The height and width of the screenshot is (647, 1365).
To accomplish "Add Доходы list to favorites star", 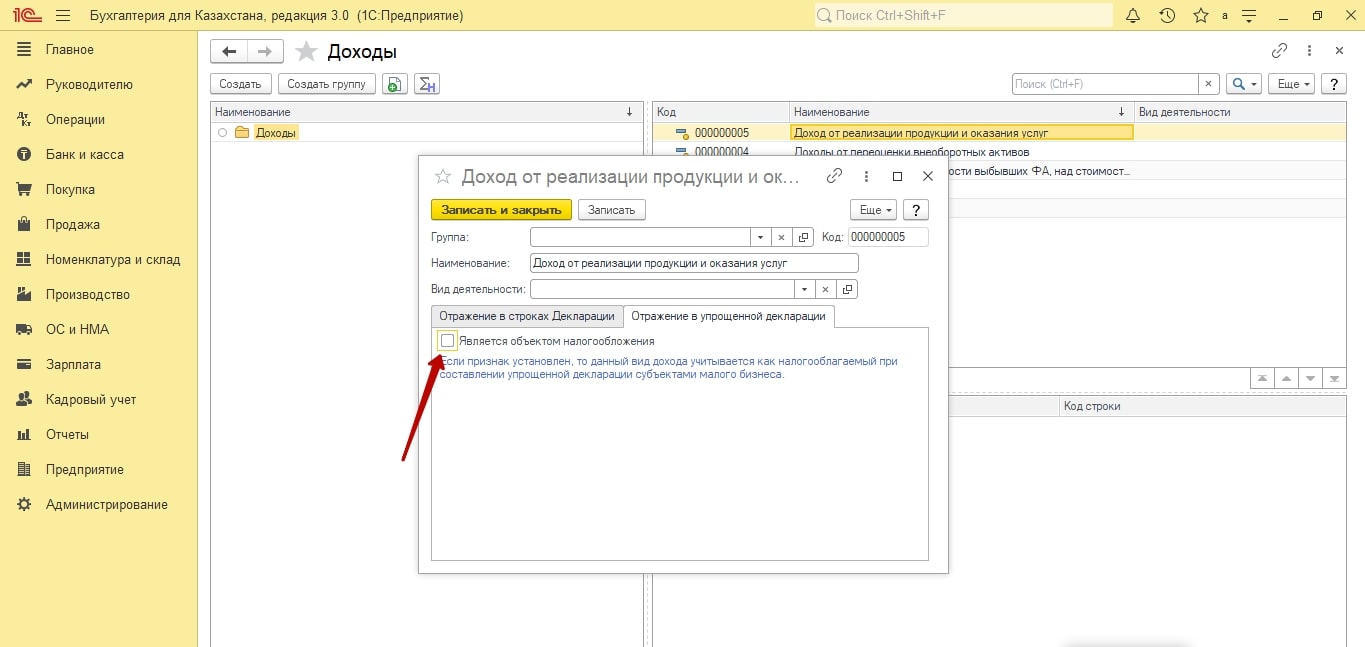I will pos(307,52).
